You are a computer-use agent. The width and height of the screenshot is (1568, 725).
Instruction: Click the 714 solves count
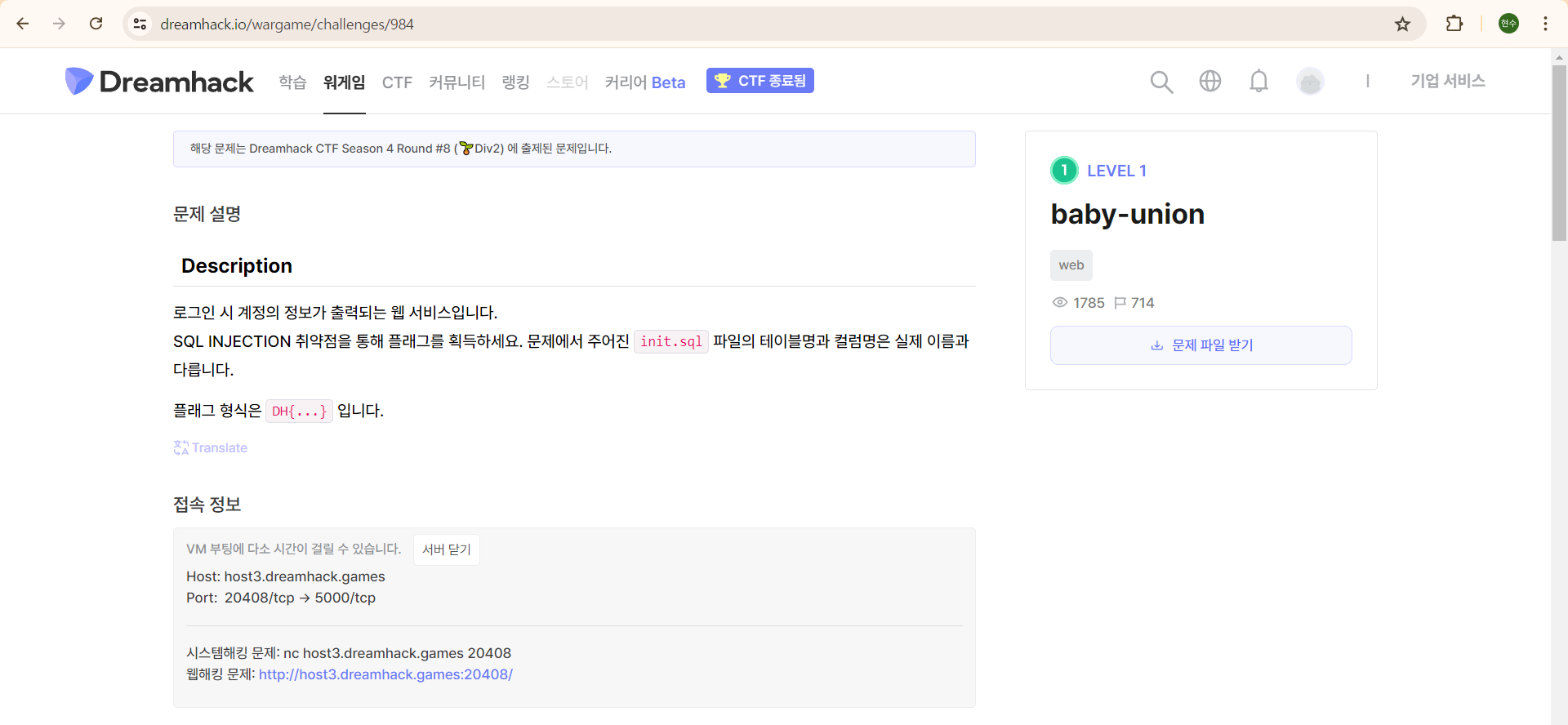(1143, 303)
